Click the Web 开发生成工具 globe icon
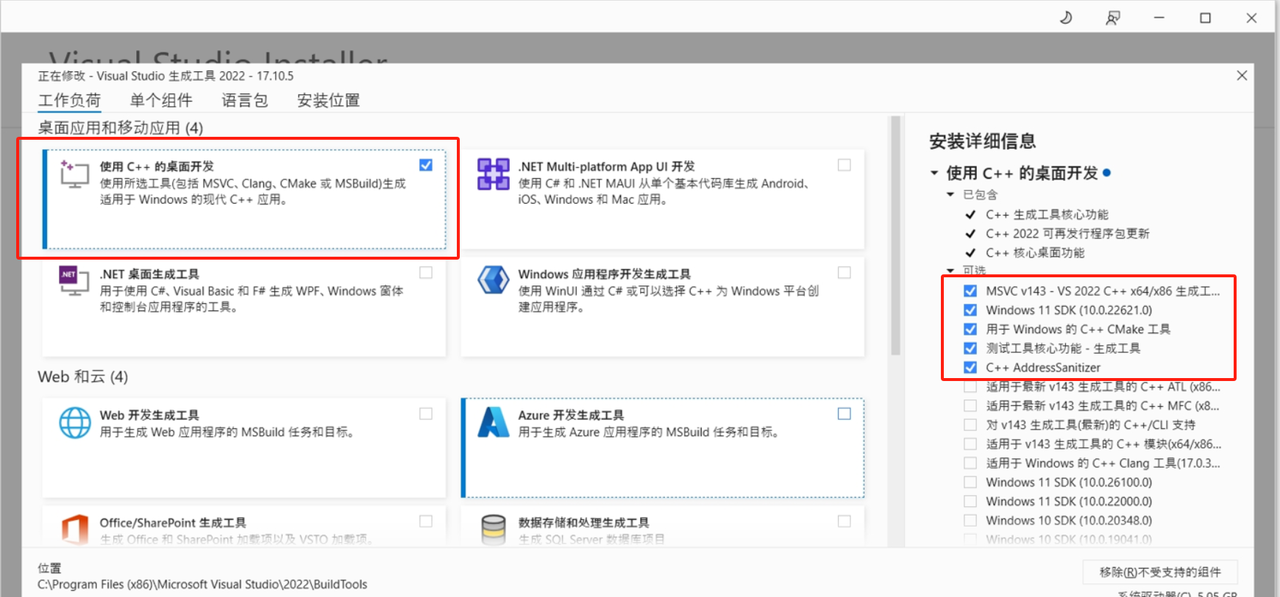The height and width of the screenshot is (597, 1280). (x=76, y=422)
